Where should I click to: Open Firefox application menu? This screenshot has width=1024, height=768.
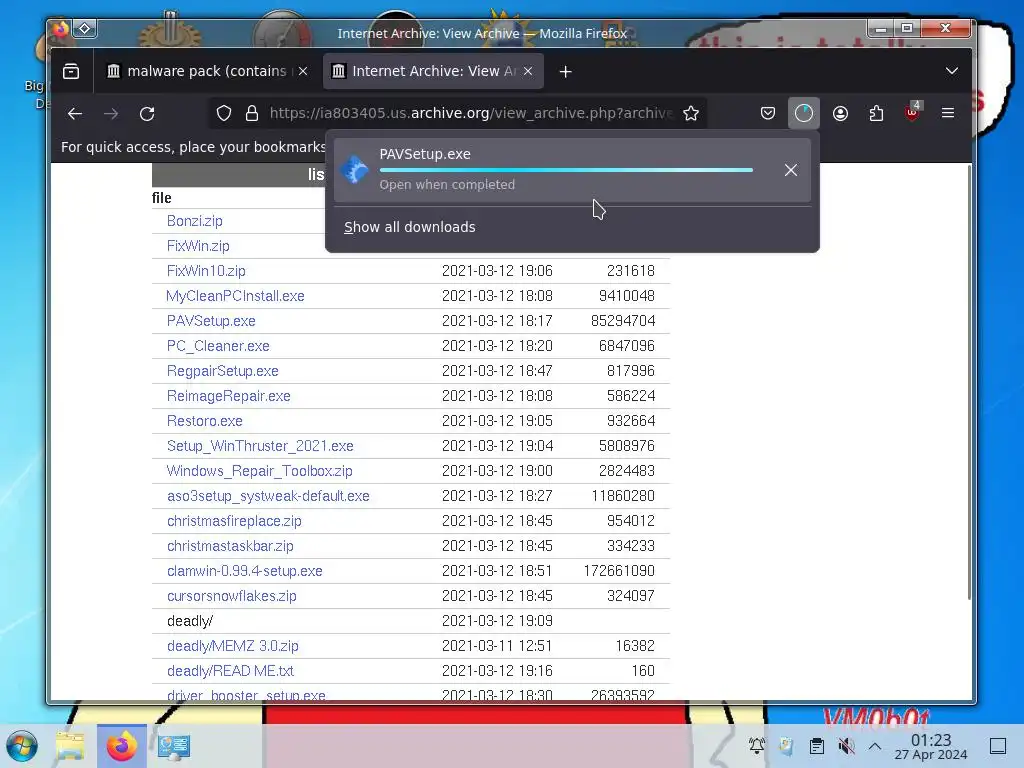[948, 114]
